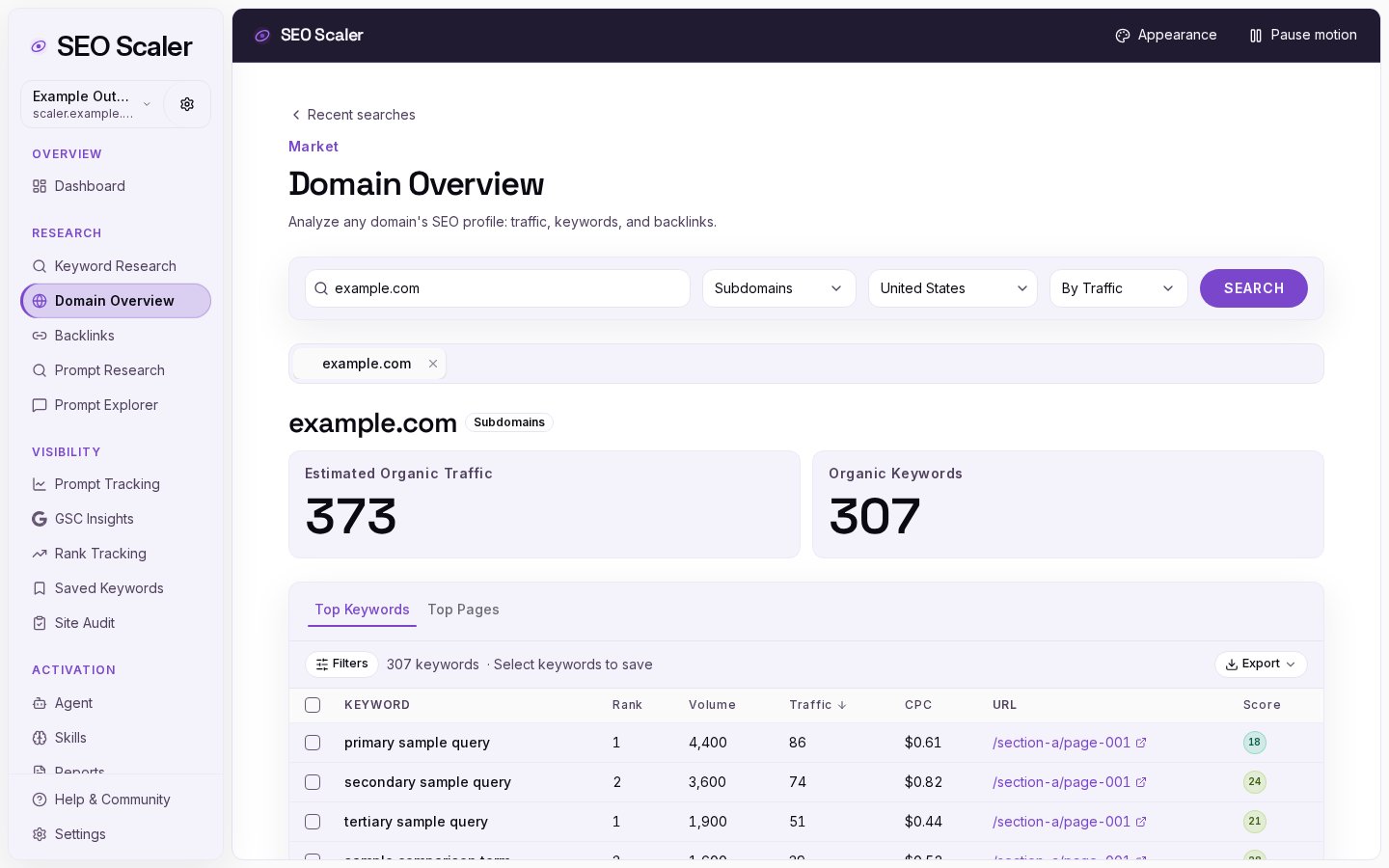Open external link for tertiary sample query URL
The width and height of the screenshot is (1389, 868).
pos(1141,822)
